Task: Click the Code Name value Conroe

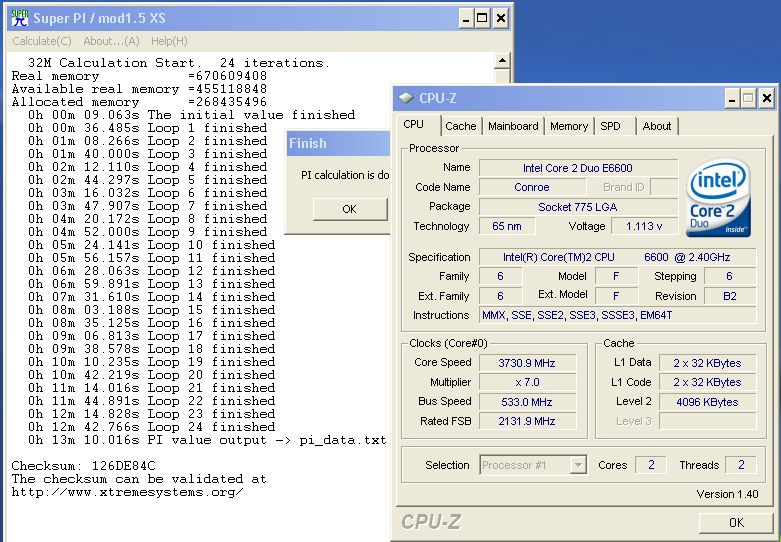Action: (532, 187)
